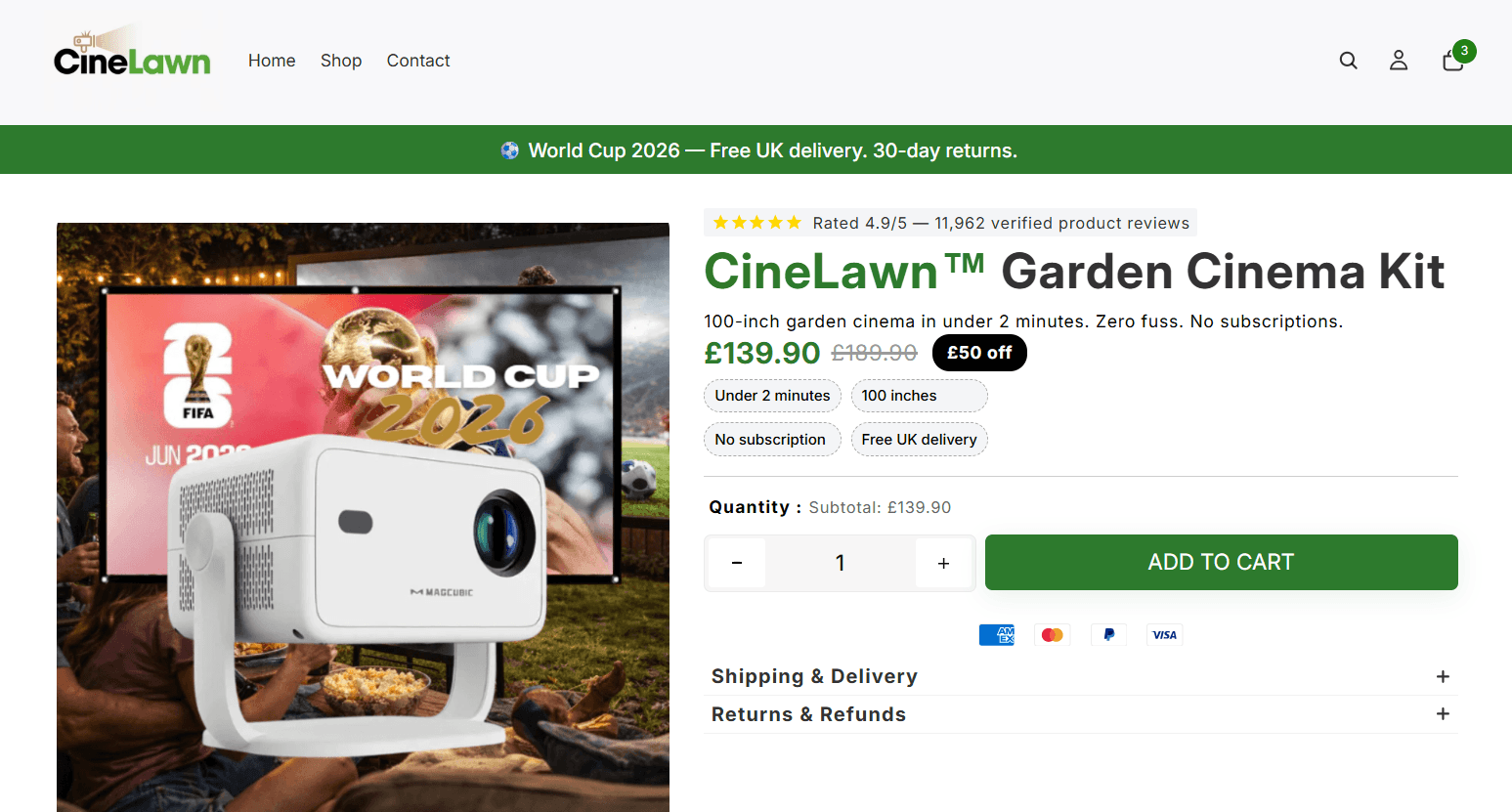Viewport: 1512px width, 812px height.
Task: Click the 'Under 2 minutes' feature pill
Action: click(x=772, y=396)
